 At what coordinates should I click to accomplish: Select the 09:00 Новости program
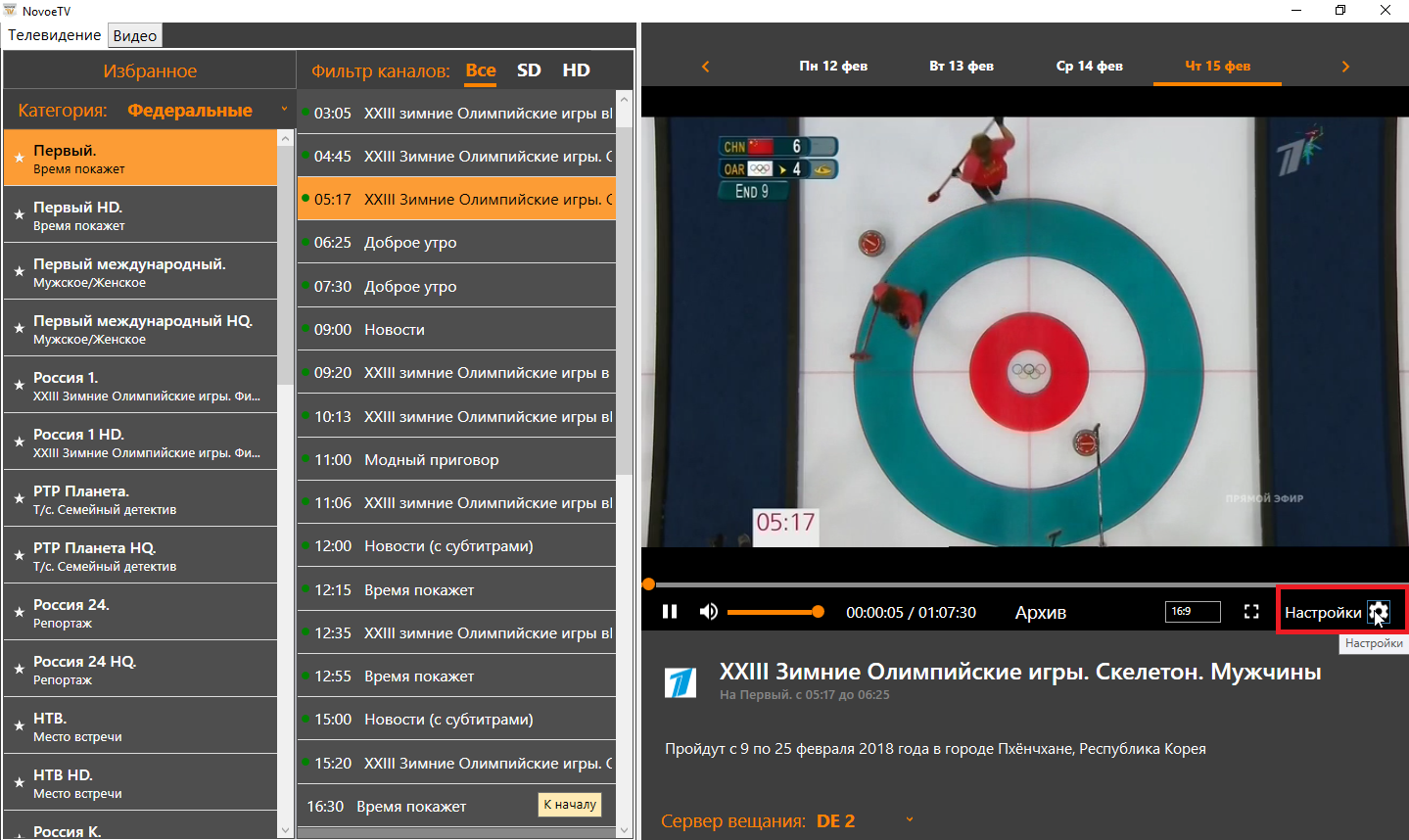point(456,329)
